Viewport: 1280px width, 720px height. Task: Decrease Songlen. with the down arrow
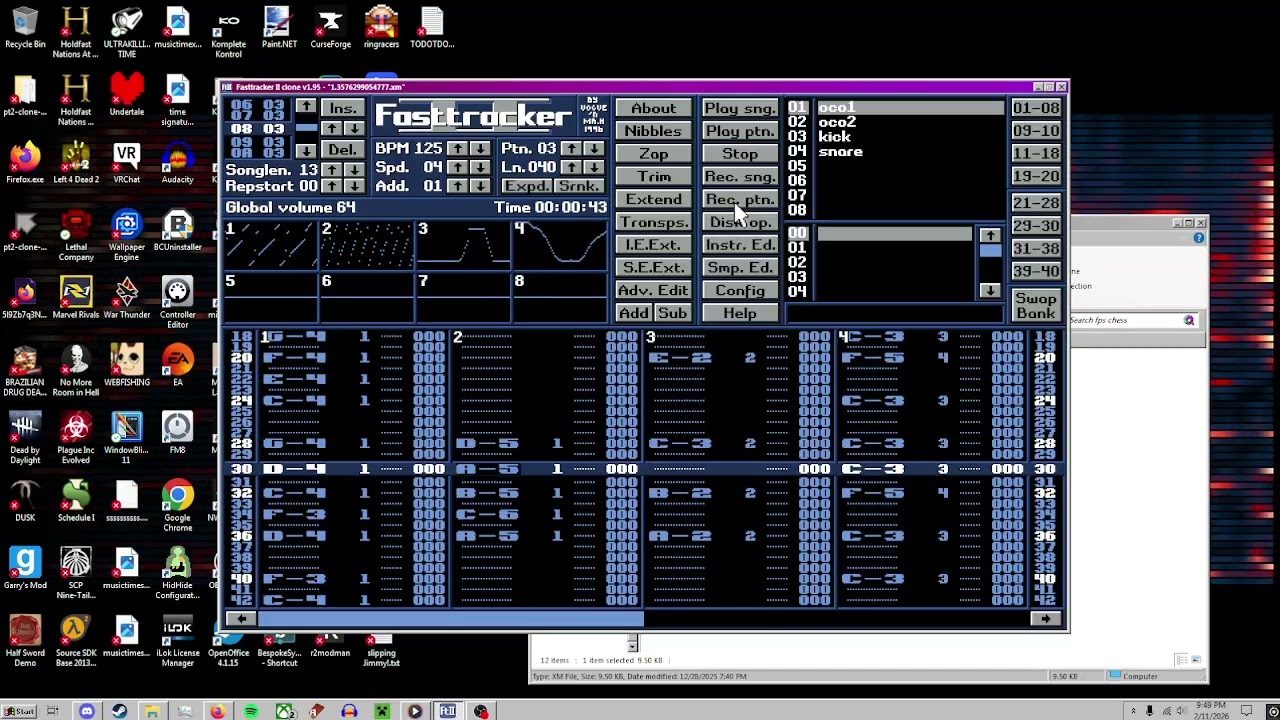click(x=354, y=170)
